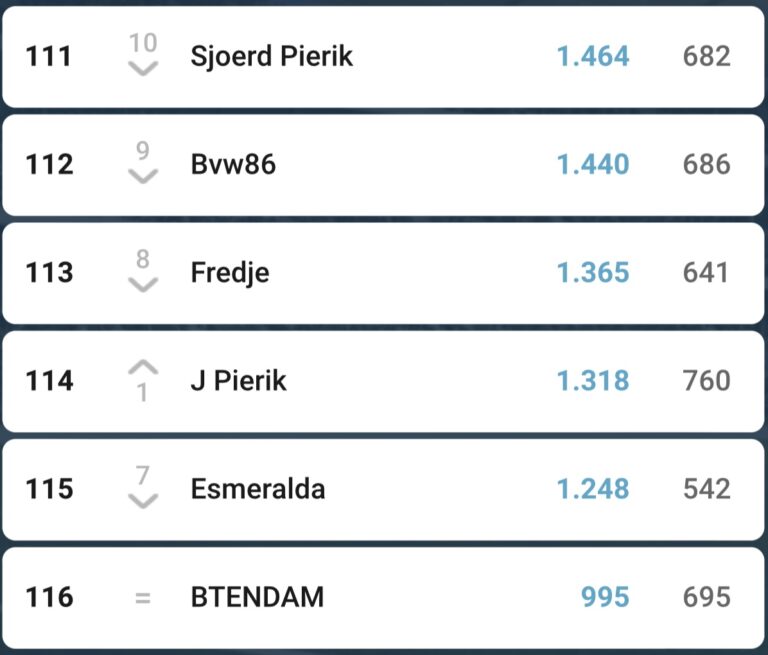768x655 pixels.
Task: Click gray value 542 on Esmeralda row
Action: [x=707, y=489]
